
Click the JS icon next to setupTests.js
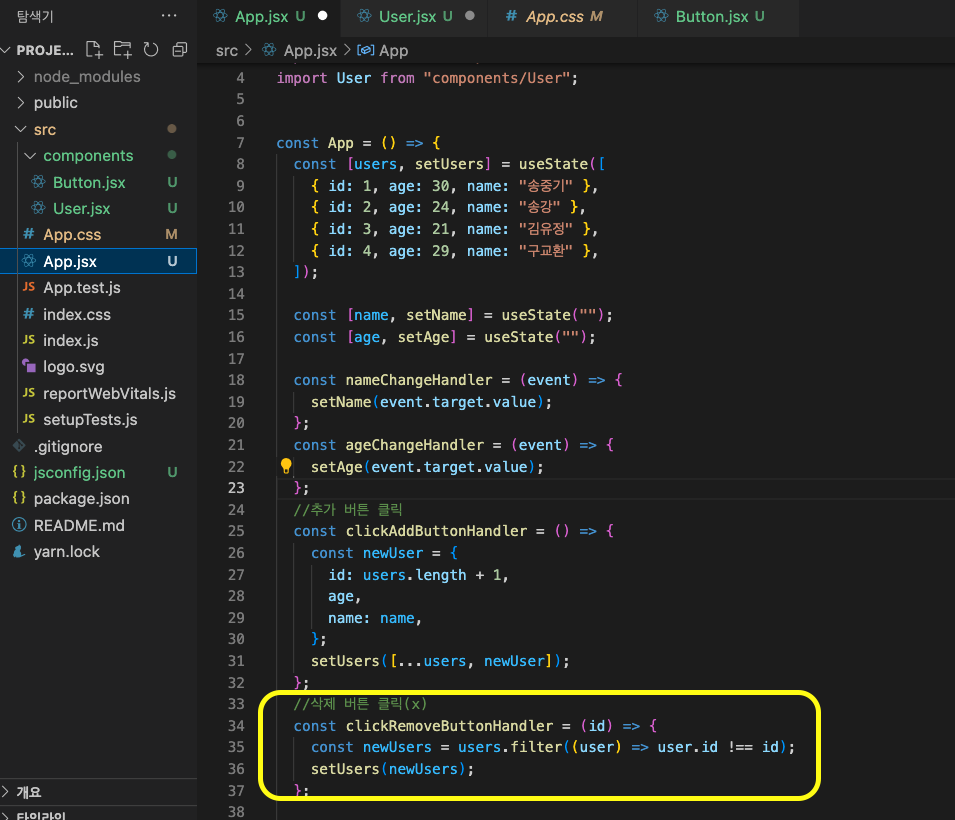click(29, 419)
